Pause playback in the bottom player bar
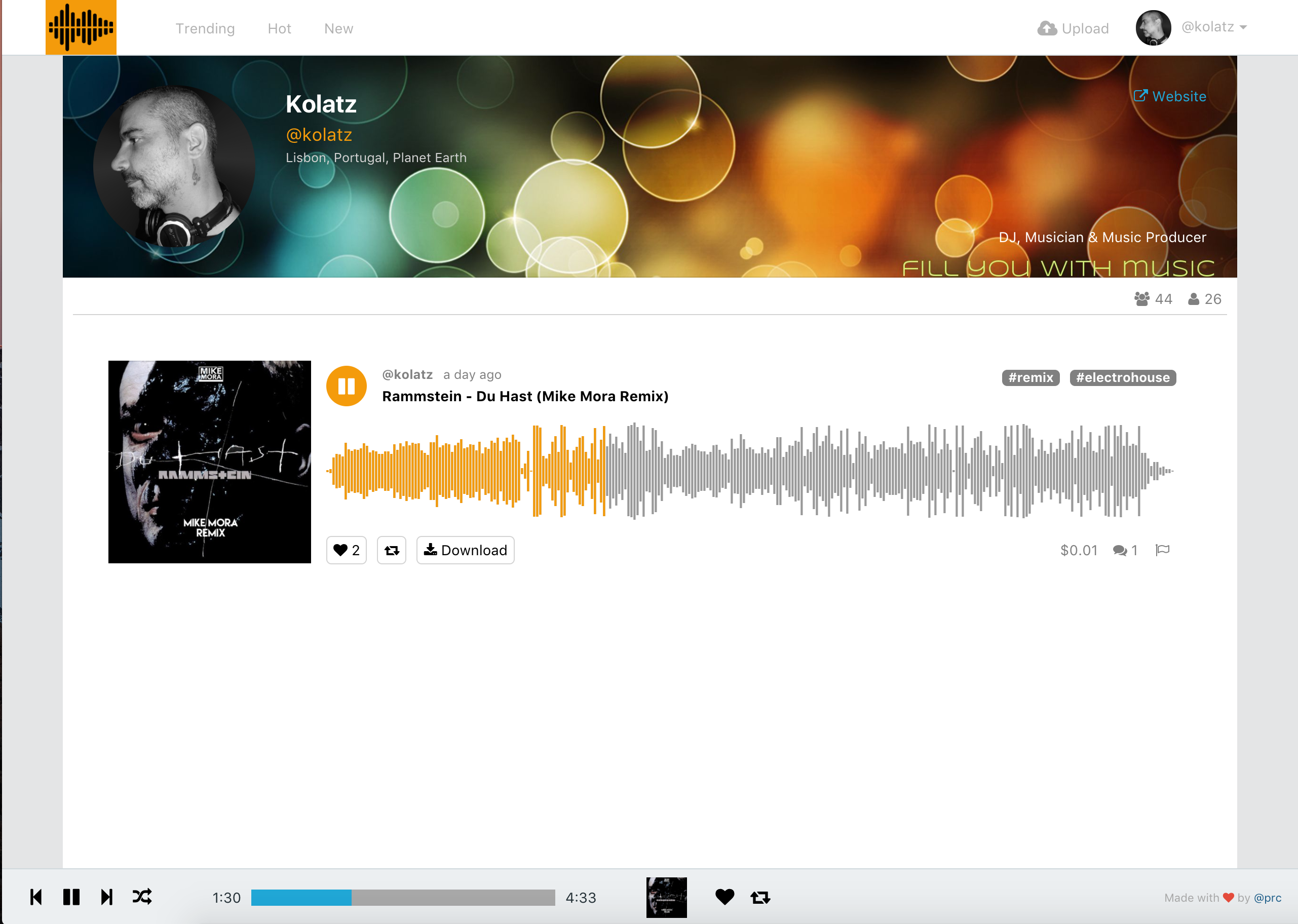 [71, 897]
